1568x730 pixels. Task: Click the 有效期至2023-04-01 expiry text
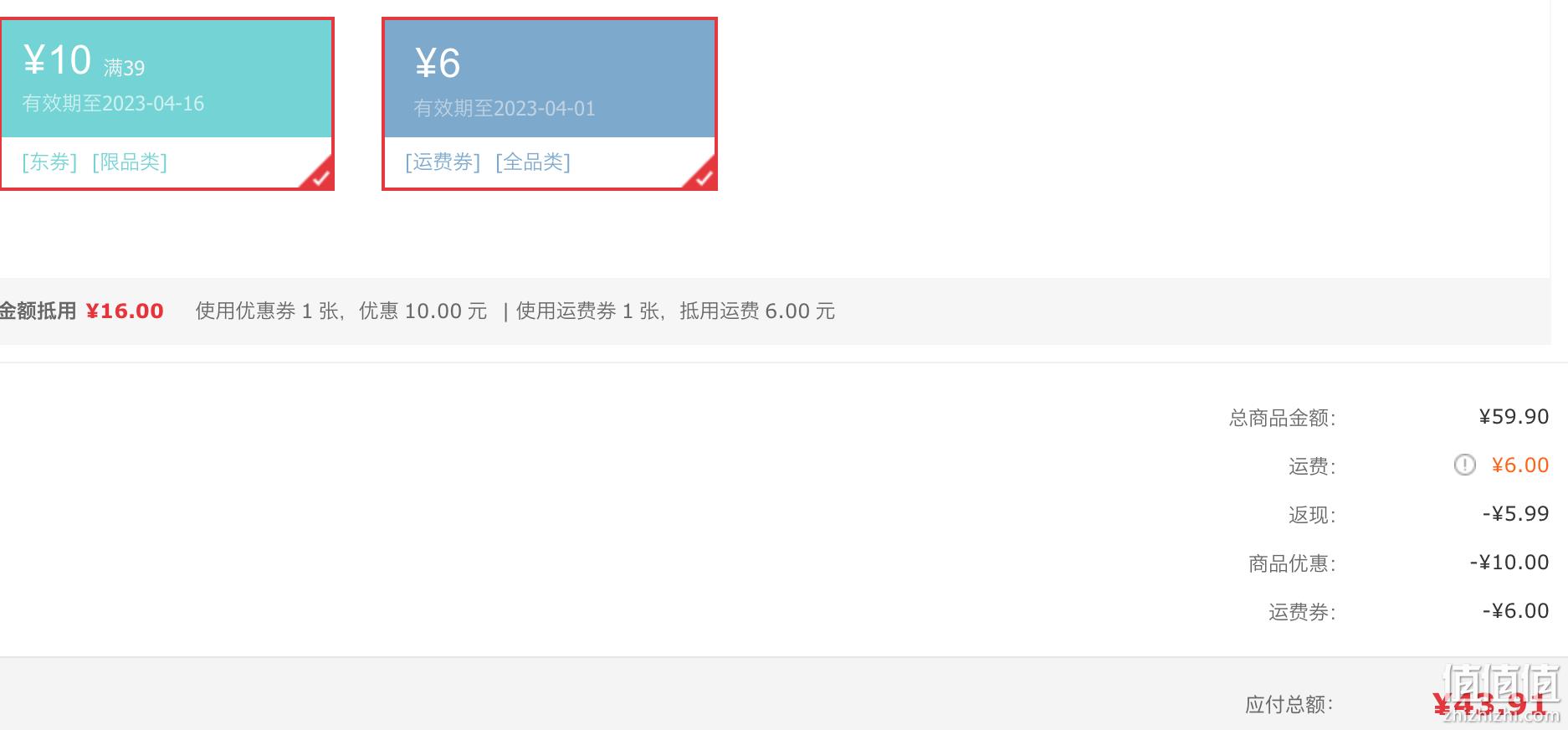coord(505,109)
